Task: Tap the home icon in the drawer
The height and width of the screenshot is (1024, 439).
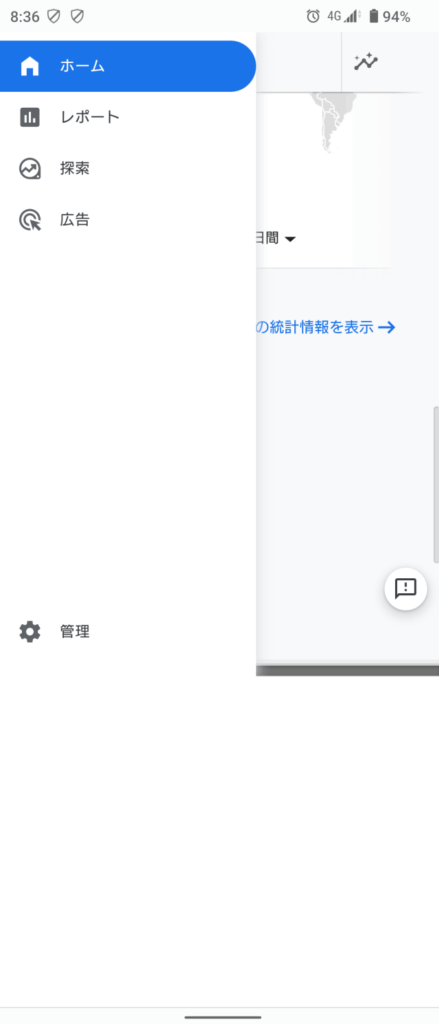Action: (x=30, y=66)
